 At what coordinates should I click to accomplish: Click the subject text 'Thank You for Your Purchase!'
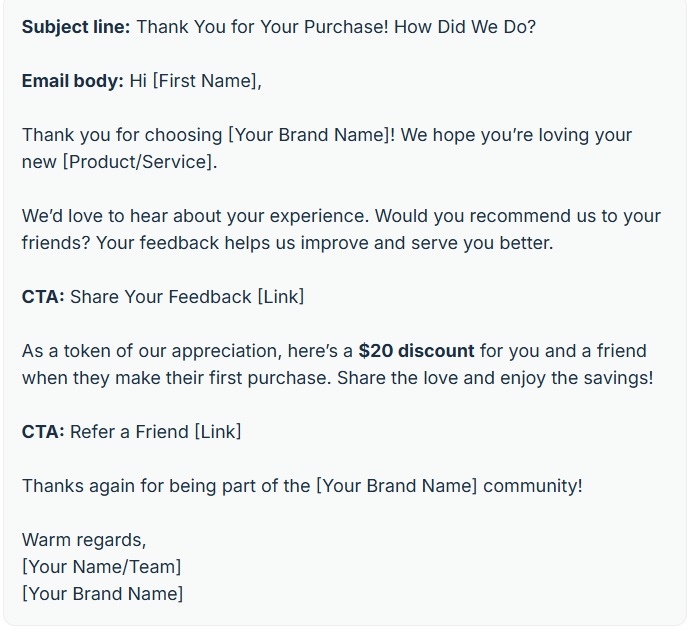tap(262, 27)
